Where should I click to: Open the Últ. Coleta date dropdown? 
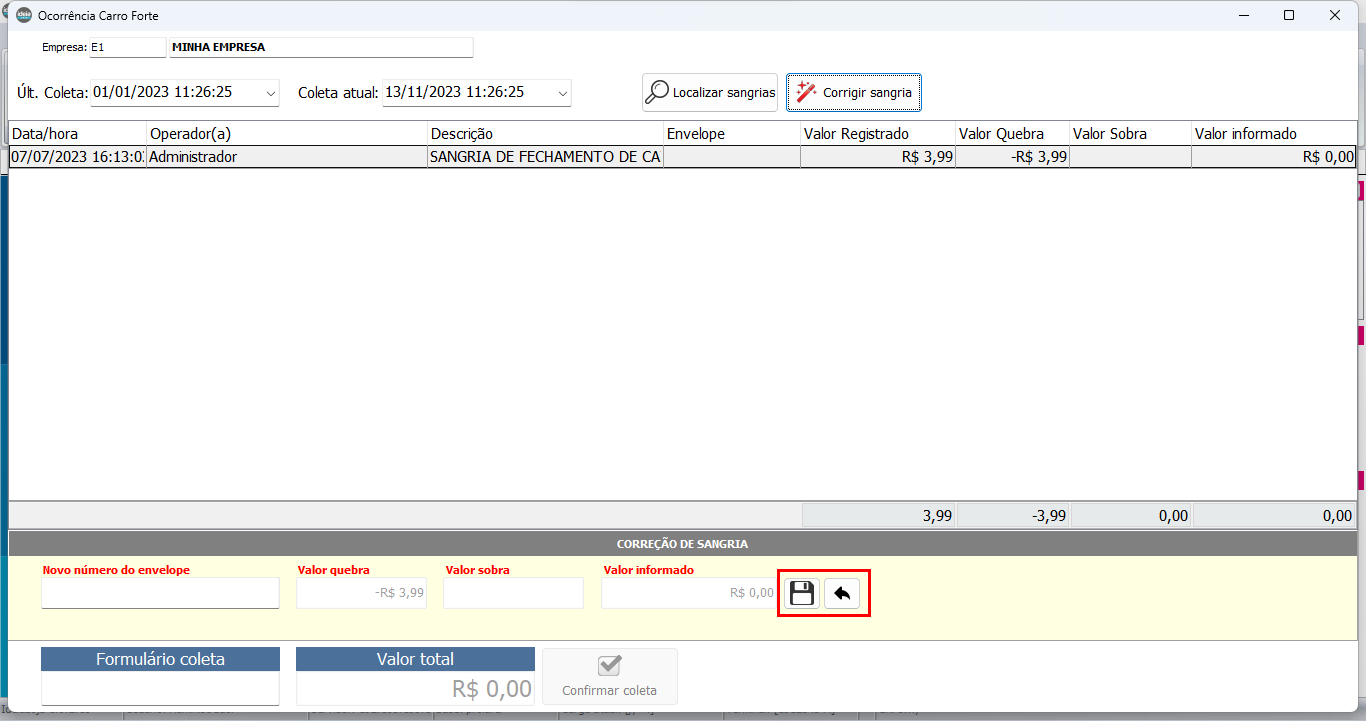coord(270,93)
